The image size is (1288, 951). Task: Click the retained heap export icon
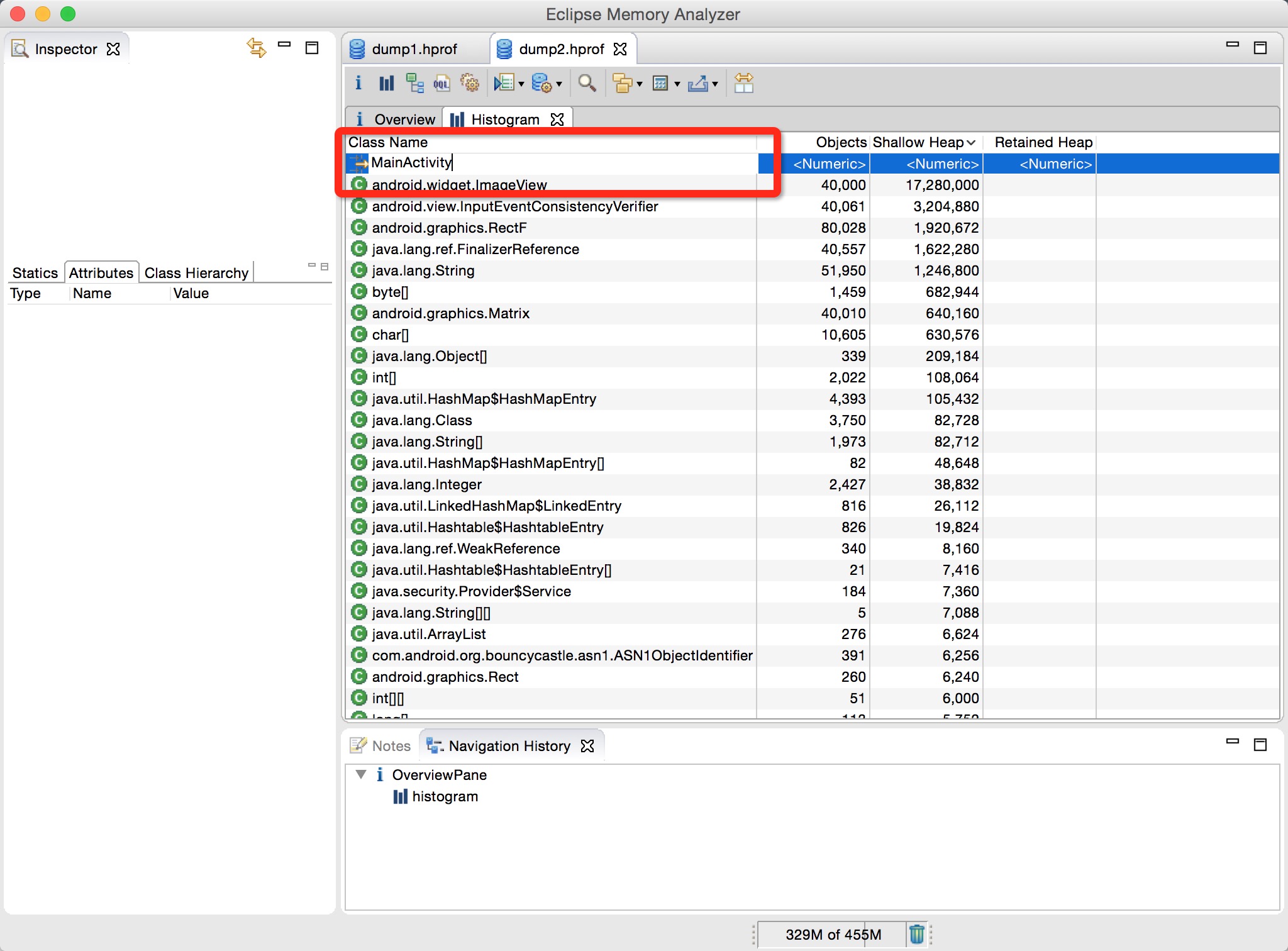(x=700, y=82)
